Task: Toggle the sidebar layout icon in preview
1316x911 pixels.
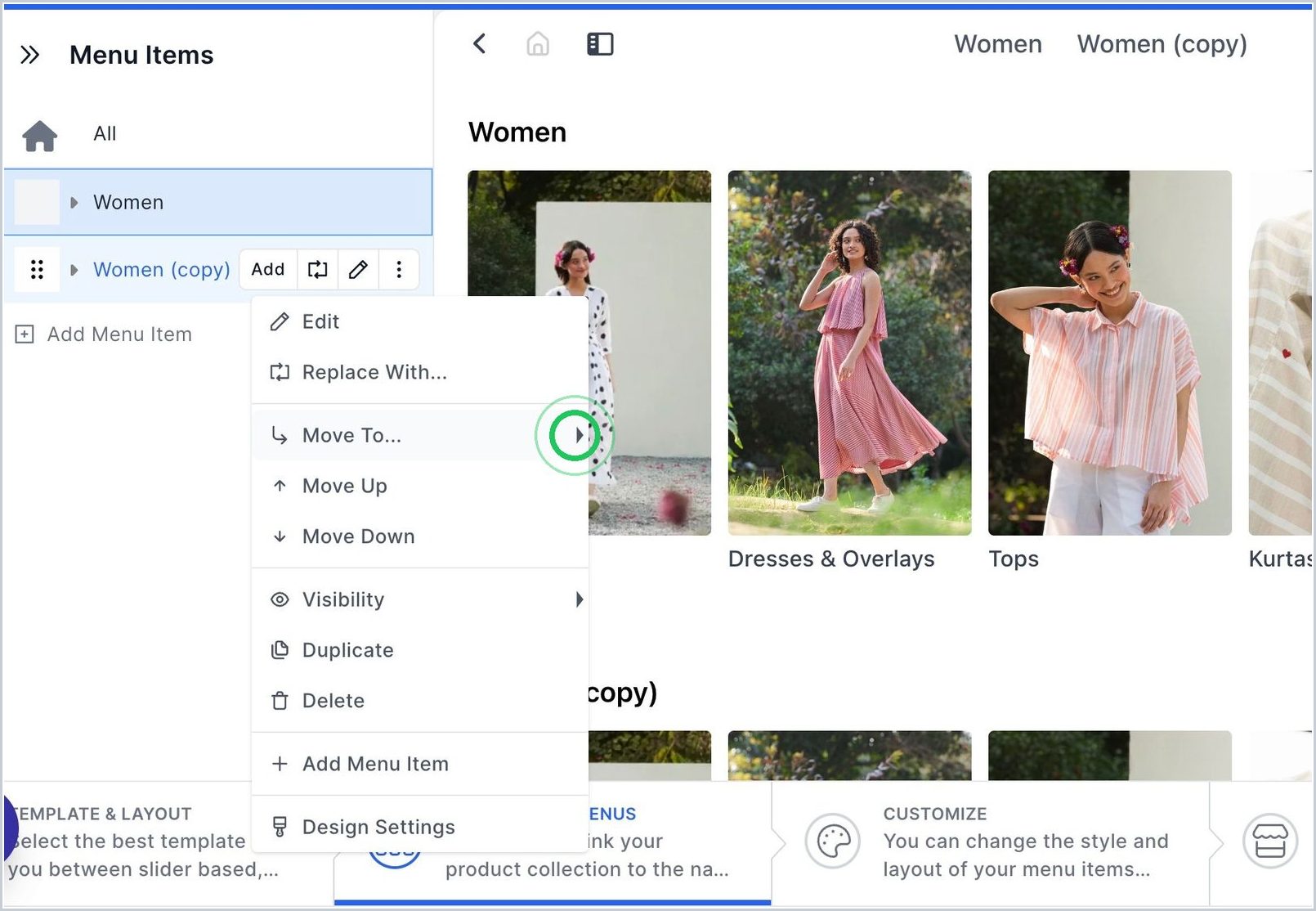Action: pyautogui.click(x=600, y=43)
